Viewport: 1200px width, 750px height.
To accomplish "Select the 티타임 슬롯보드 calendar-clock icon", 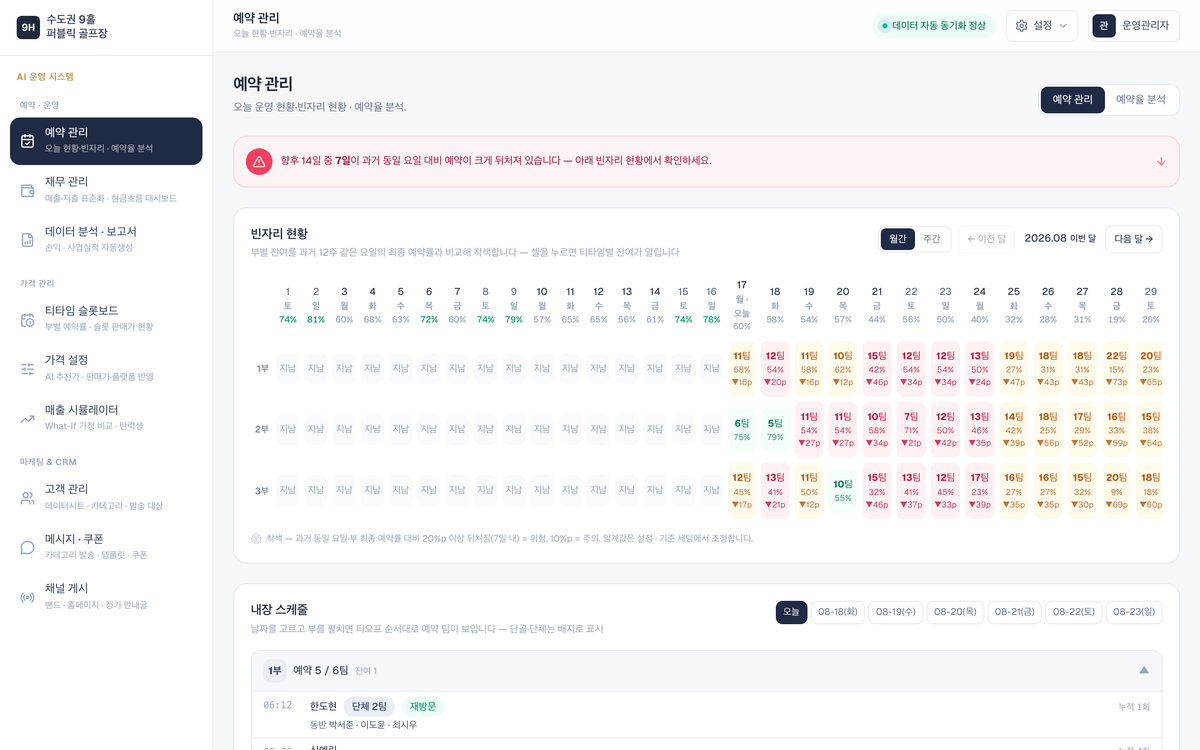I will [x=28, y=319].
